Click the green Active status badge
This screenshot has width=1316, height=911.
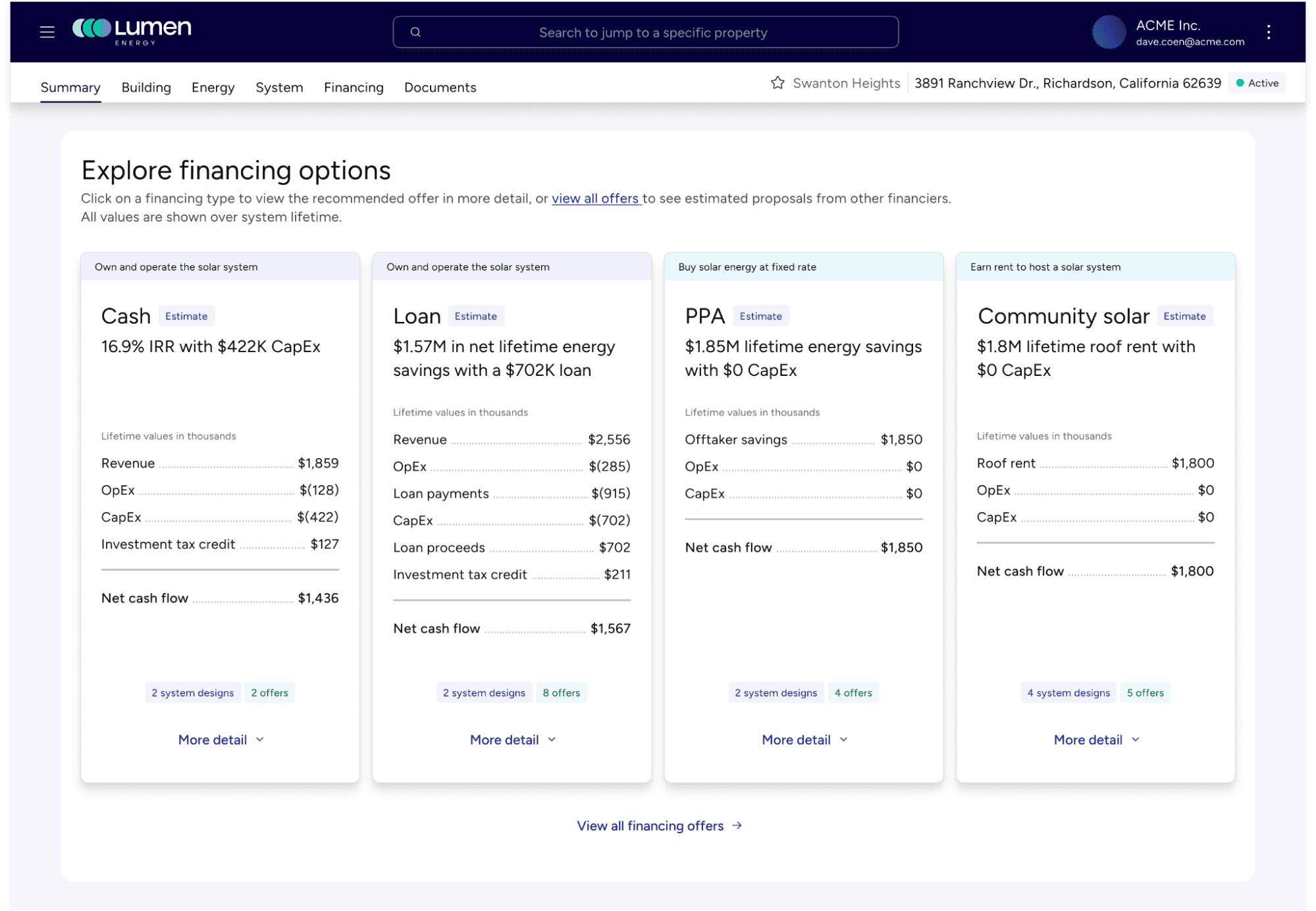click(x=1257, y=83)
